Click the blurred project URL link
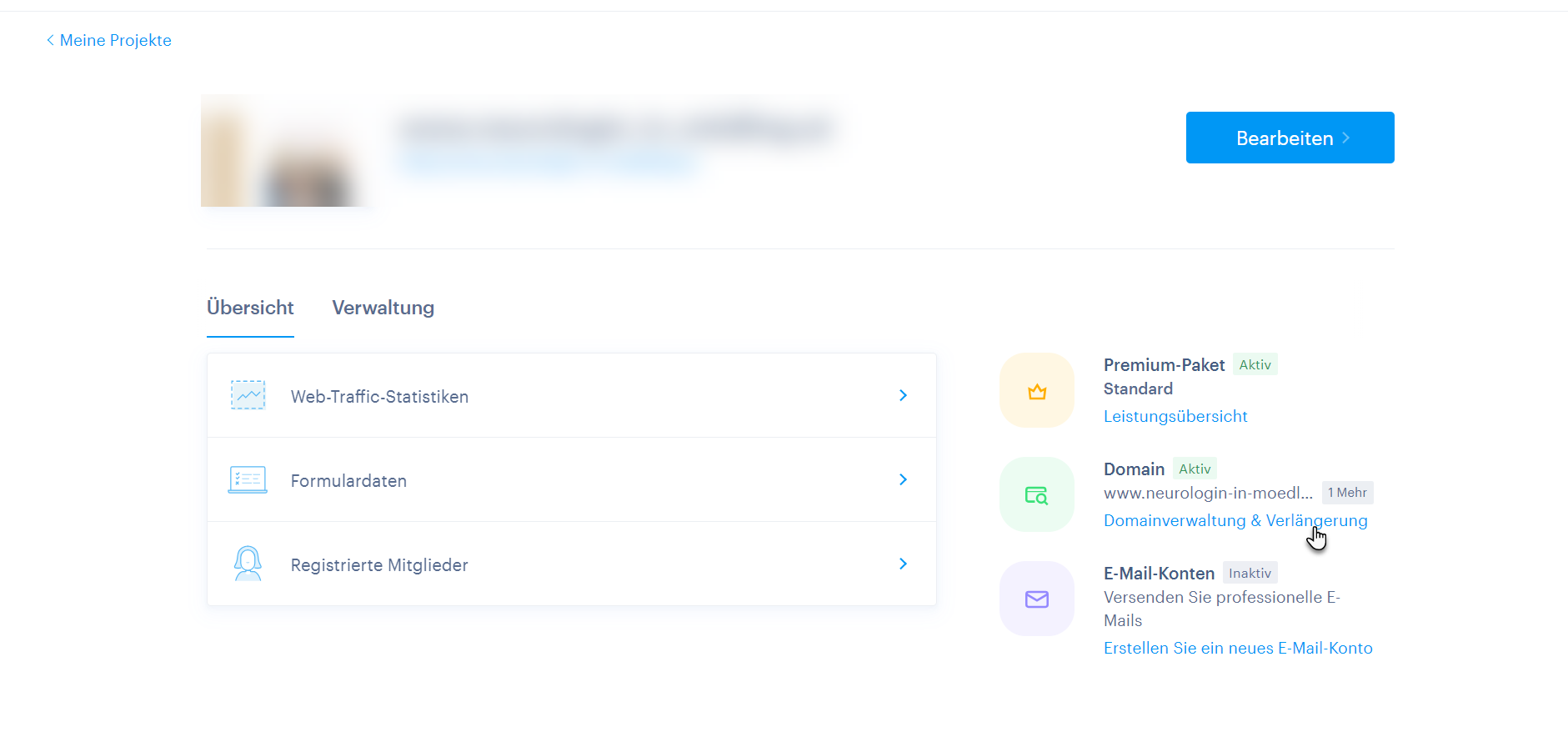 point(546,163)
